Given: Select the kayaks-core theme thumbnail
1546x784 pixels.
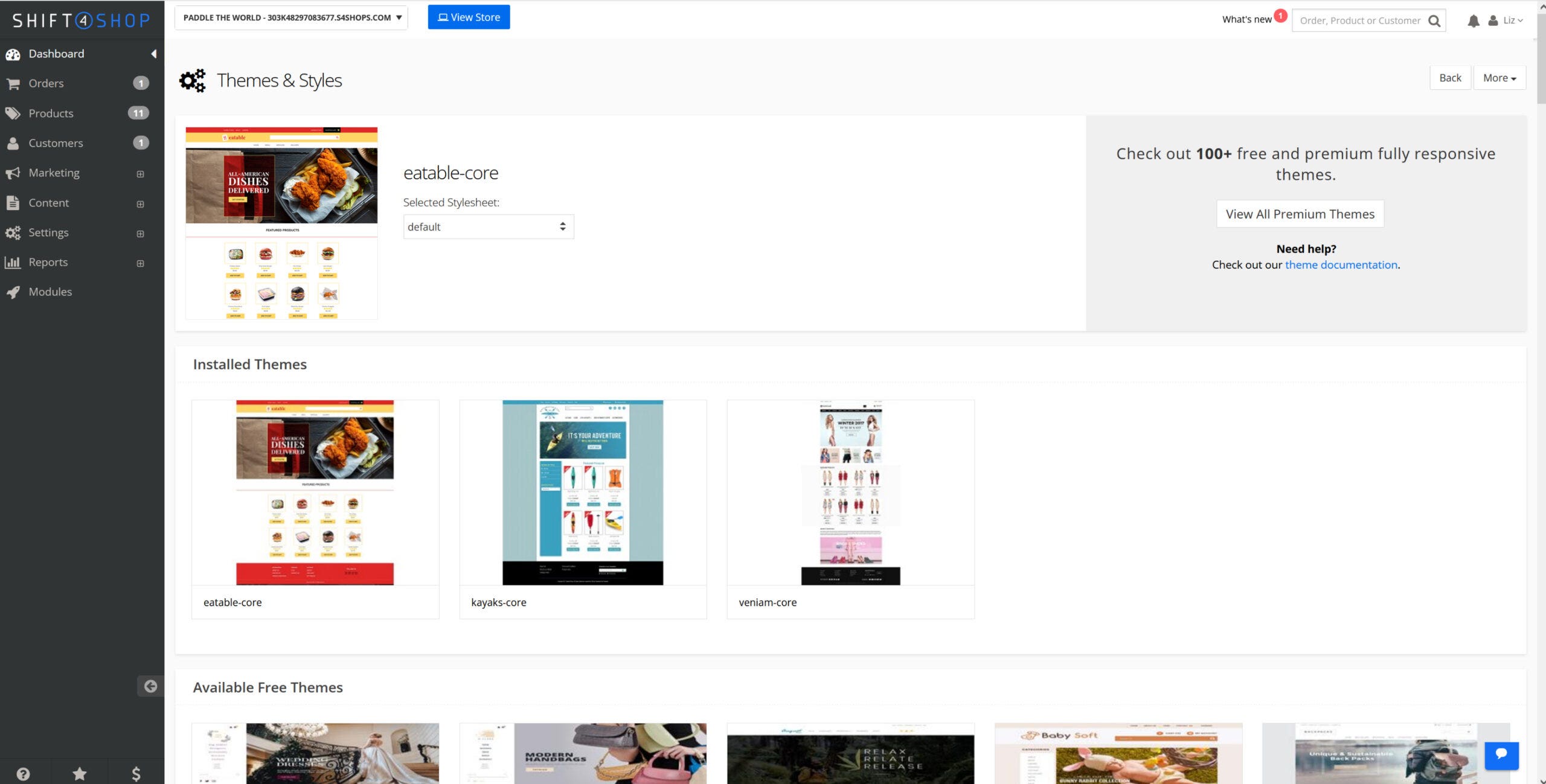Looking at the screenshot, I should coord(582,492).
